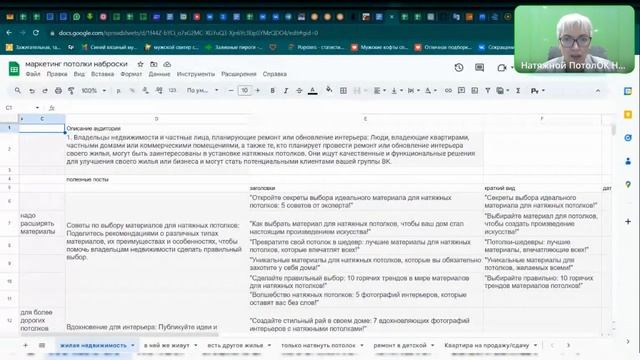Click the font size field showing 10
Image resolution: width=640 pixels, height=360 pixels.
coord(244,91)
